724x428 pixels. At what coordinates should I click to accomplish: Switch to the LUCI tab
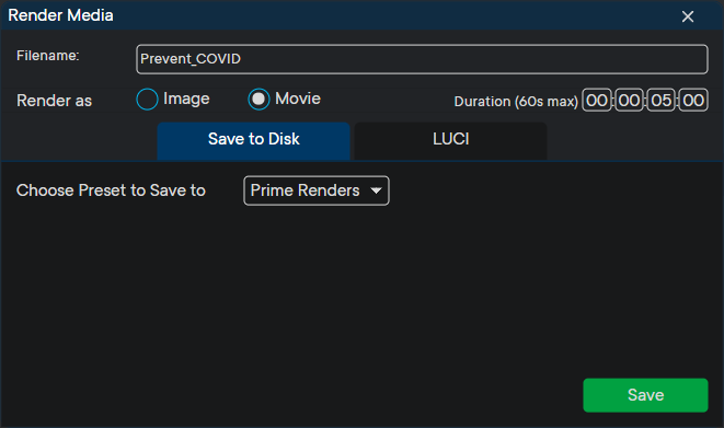[450, 140]
